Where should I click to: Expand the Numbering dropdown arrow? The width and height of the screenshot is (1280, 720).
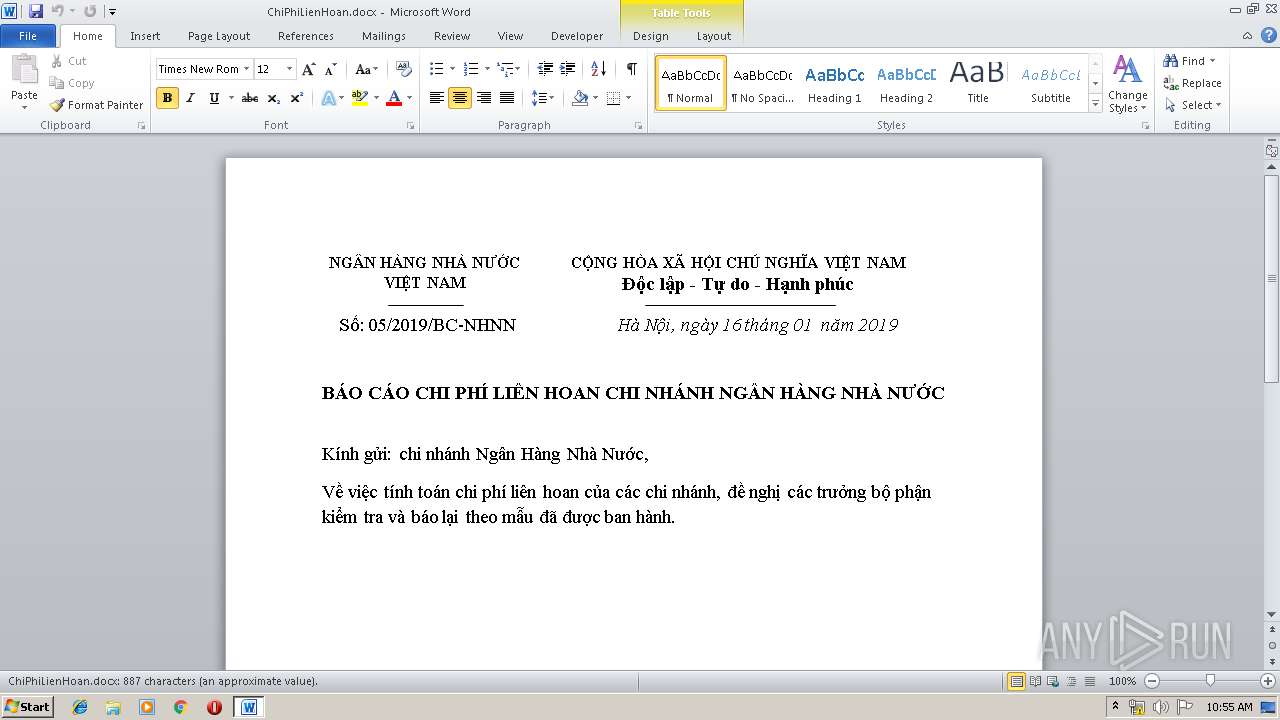(x=487, y=69)
